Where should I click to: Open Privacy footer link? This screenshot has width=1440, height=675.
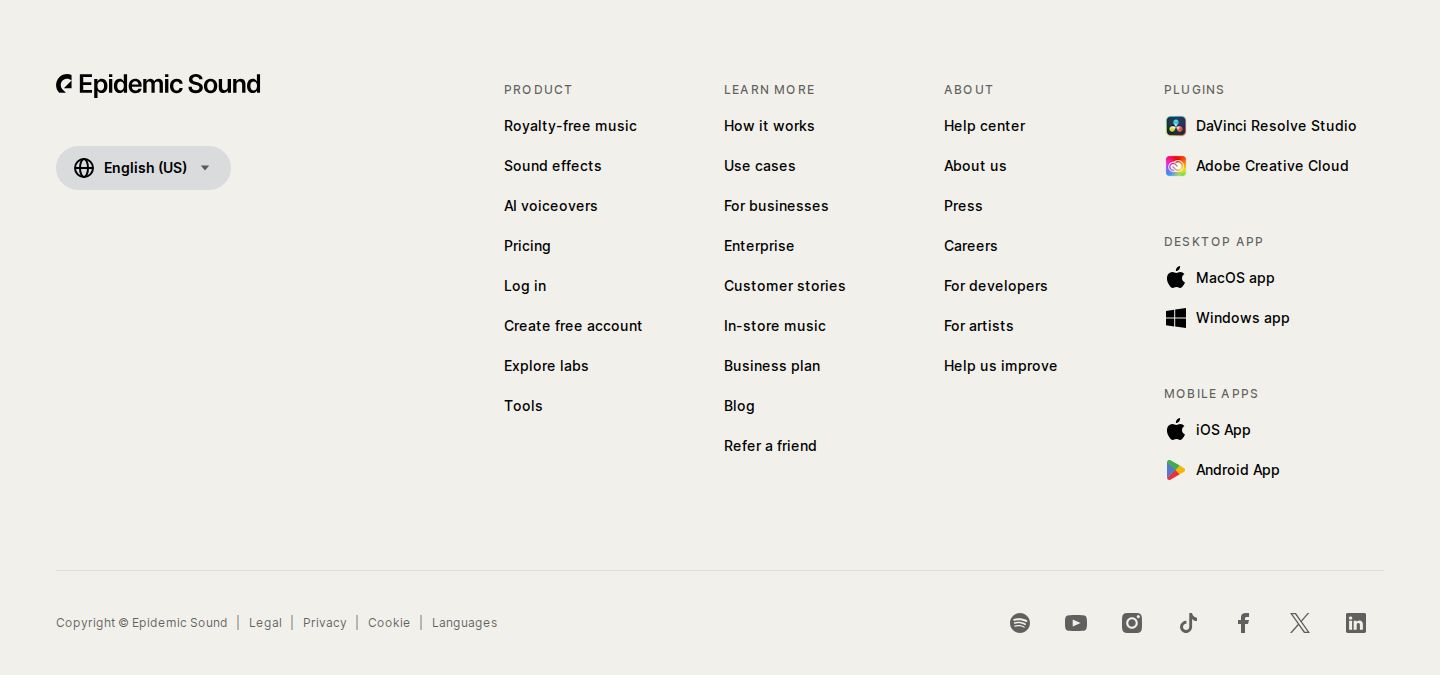click(325, 623)
